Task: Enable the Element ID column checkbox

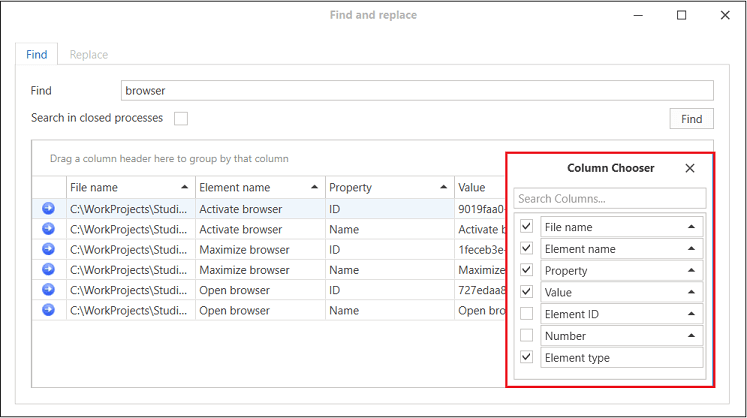Action: point(526,314)
